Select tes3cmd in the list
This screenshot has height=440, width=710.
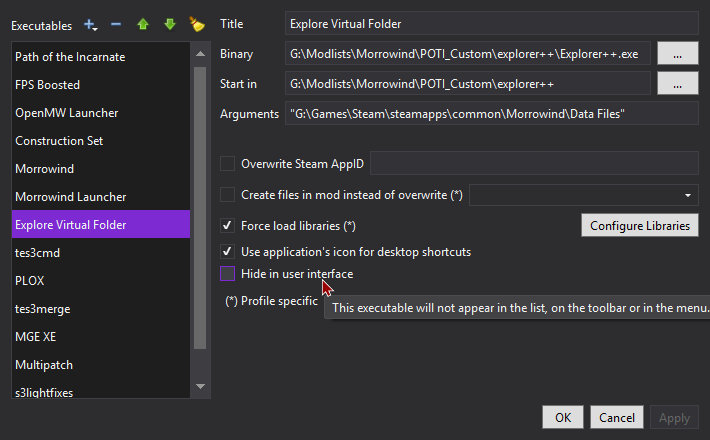pos(101,253)
